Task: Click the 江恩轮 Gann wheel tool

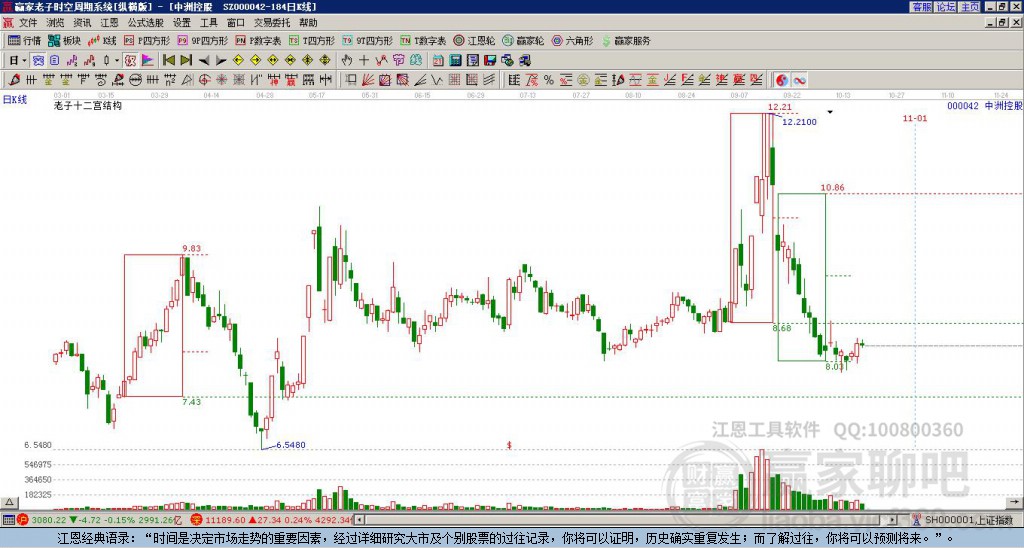Action: (x=476, y=41)
